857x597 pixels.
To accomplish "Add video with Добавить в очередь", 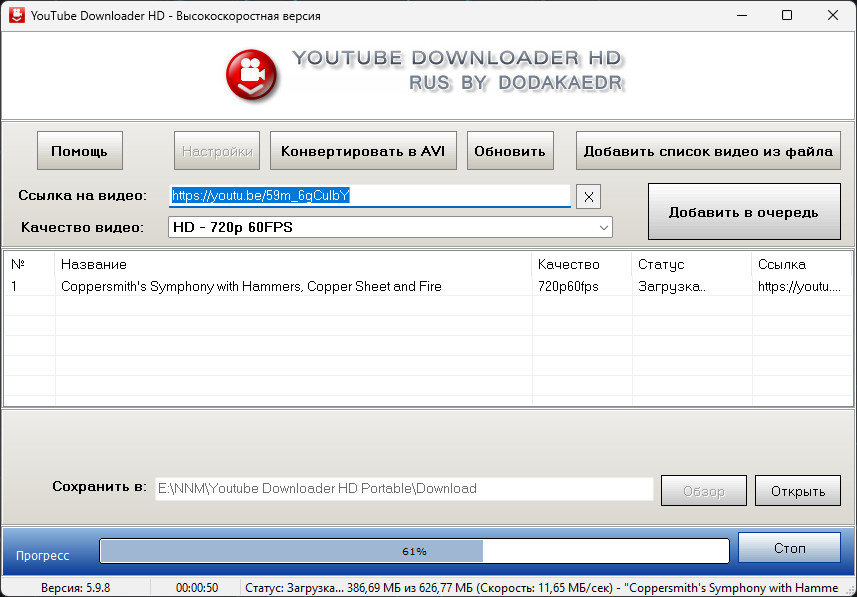I will pos(744,212).
